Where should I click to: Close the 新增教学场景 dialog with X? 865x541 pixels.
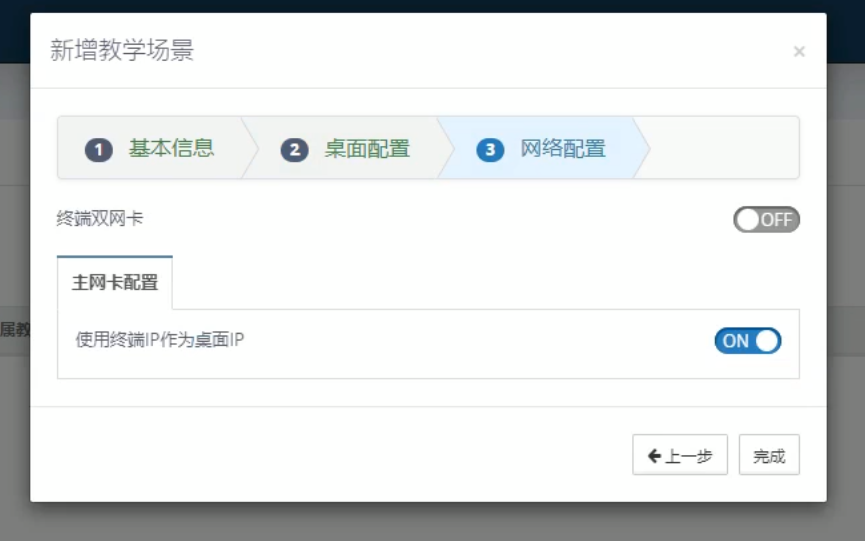pos(799,52)
